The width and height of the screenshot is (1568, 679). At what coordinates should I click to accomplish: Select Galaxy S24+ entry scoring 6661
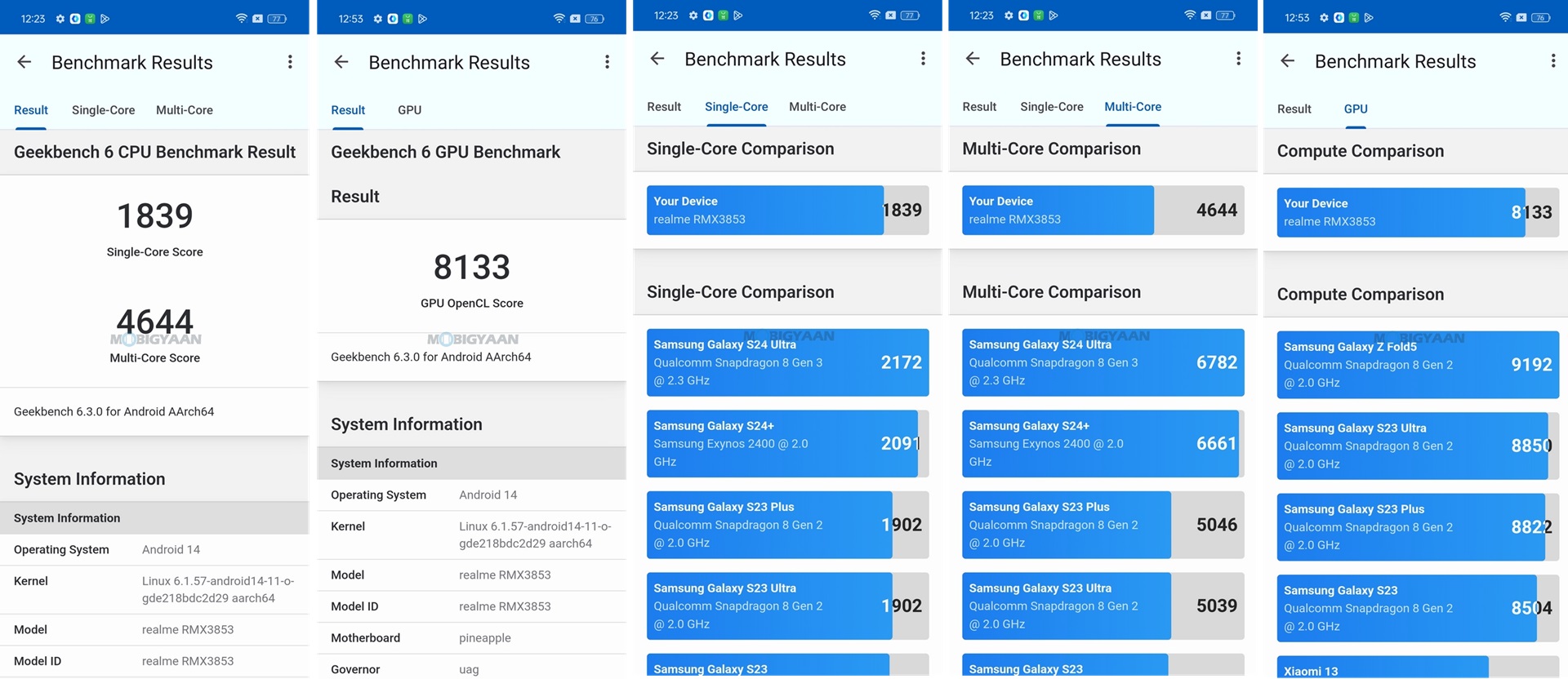(x=1103, y=443)
